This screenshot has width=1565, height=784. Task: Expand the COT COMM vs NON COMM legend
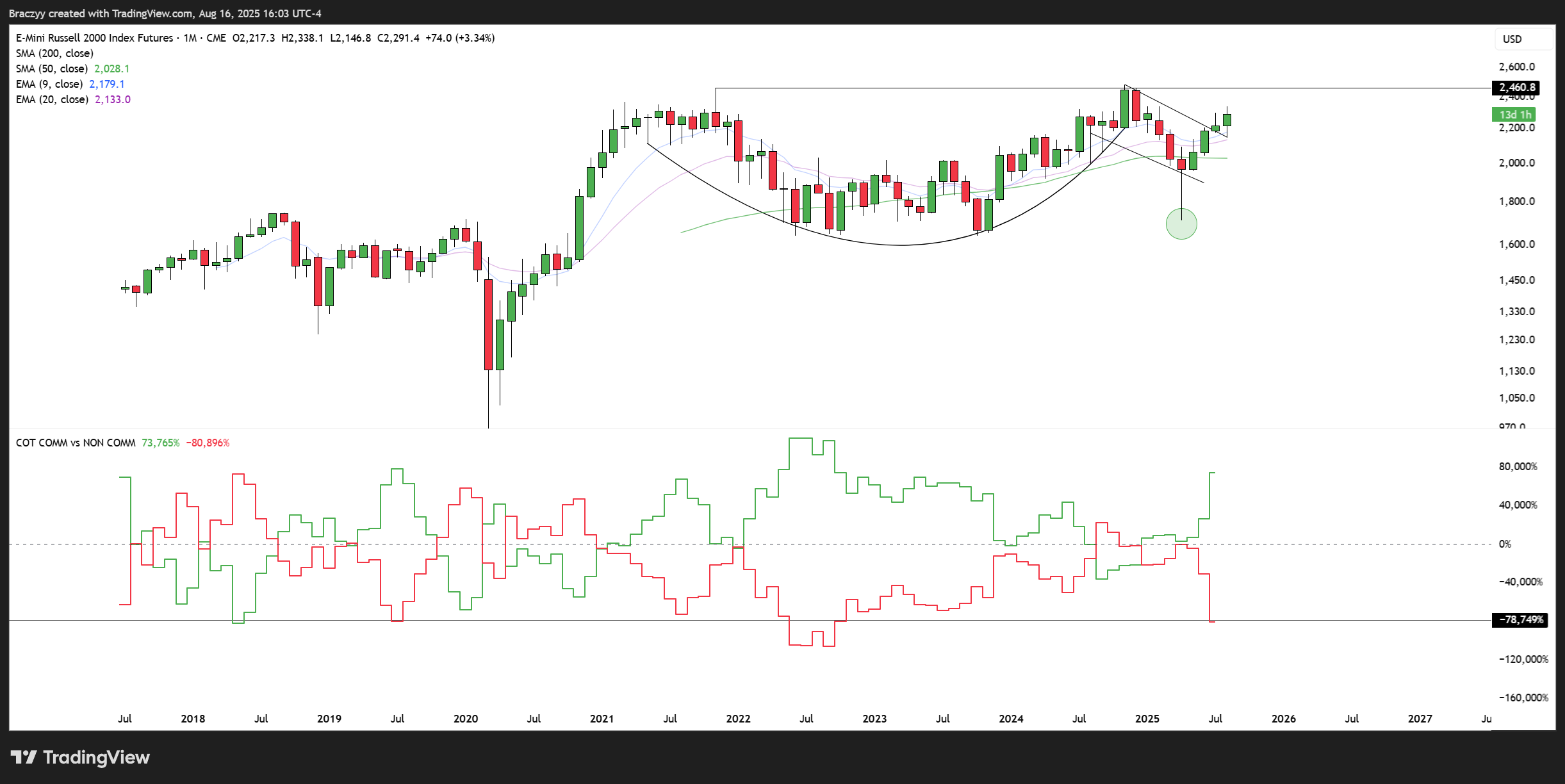pos(76,443)
